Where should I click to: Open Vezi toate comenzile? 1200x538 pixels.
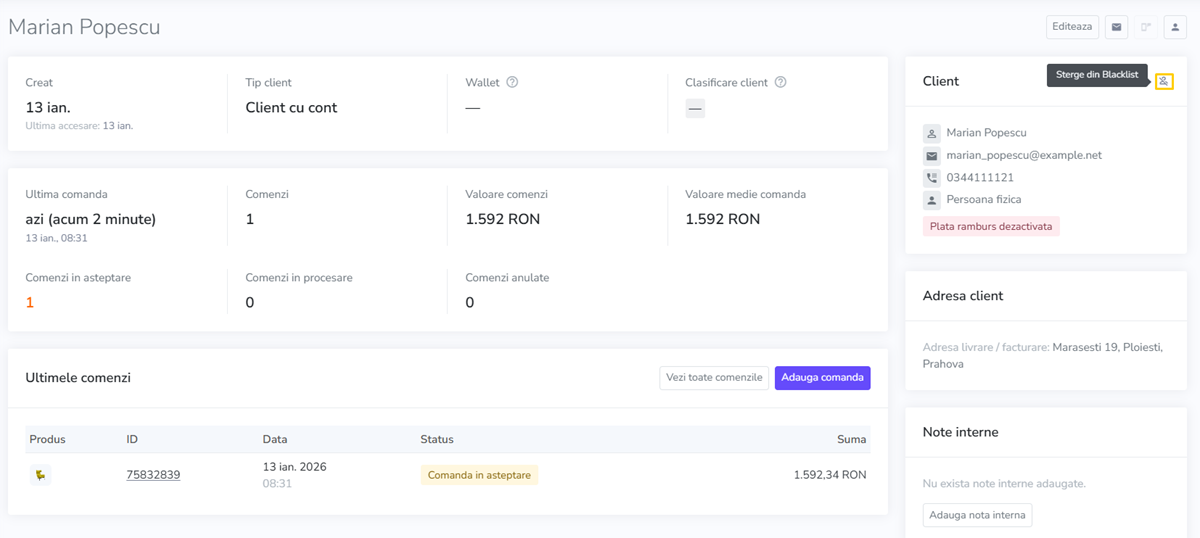pos(714,377)
